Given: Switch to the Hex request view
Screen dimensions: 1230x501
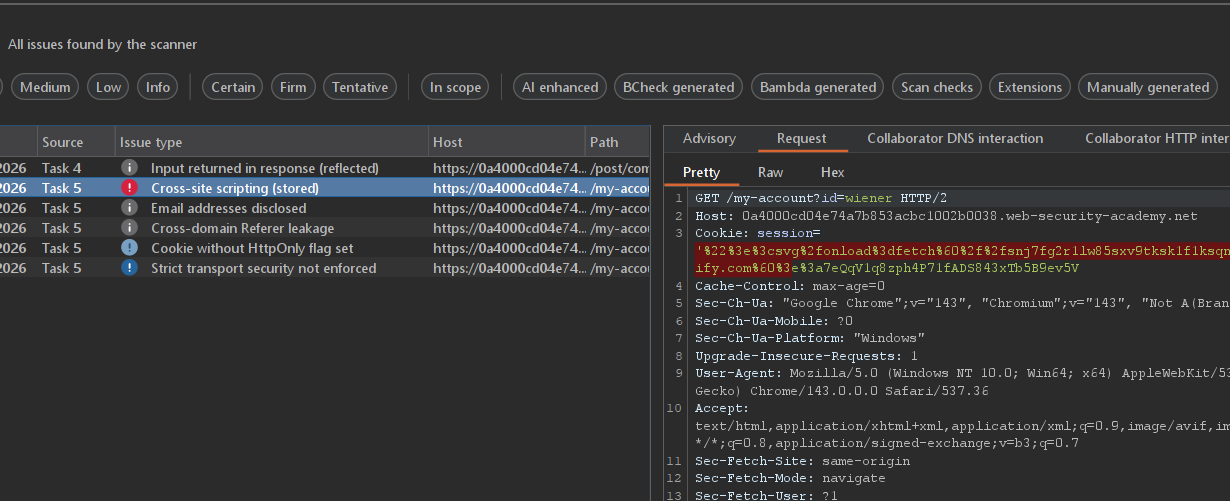Looking at the screenshot, I should [832, 172].
